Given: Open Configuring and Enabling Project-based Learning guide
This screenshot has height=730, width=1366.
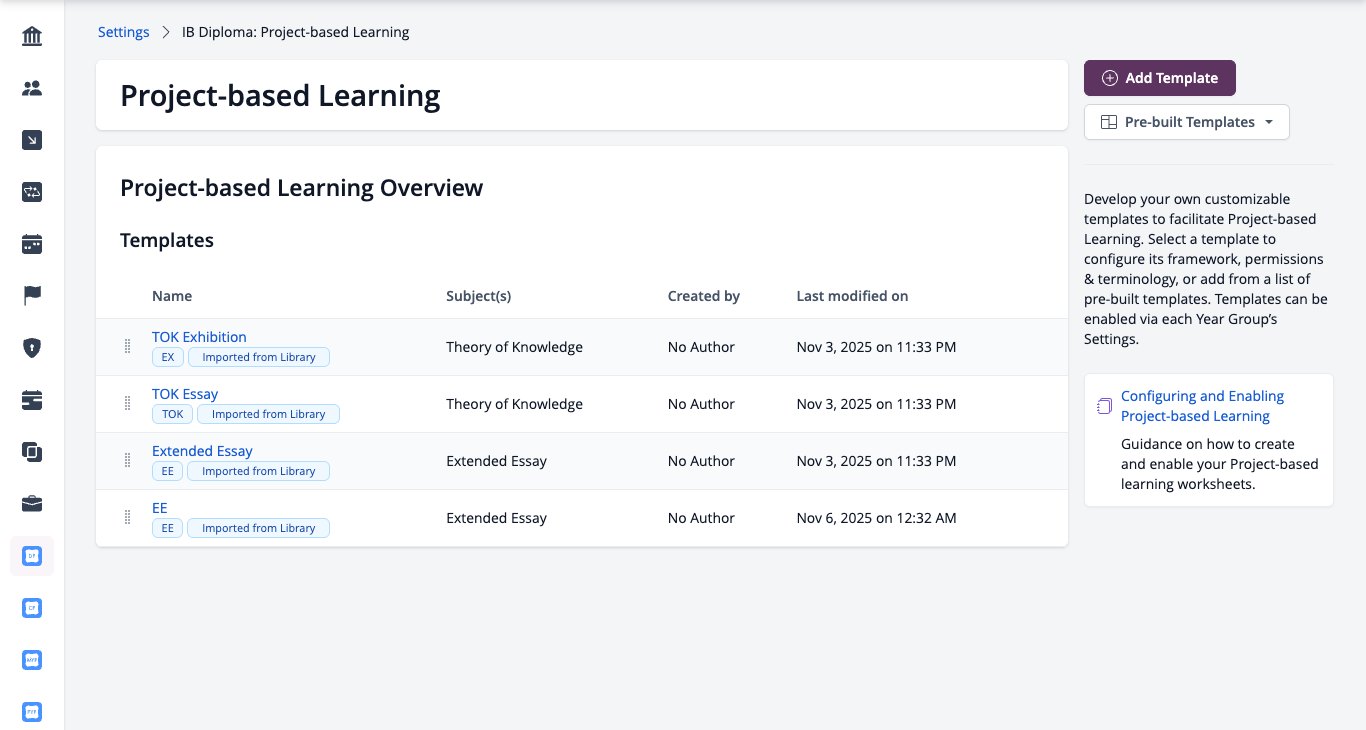Looking at the screenshot, I should pyautogui.click(x=1202, y=406).
